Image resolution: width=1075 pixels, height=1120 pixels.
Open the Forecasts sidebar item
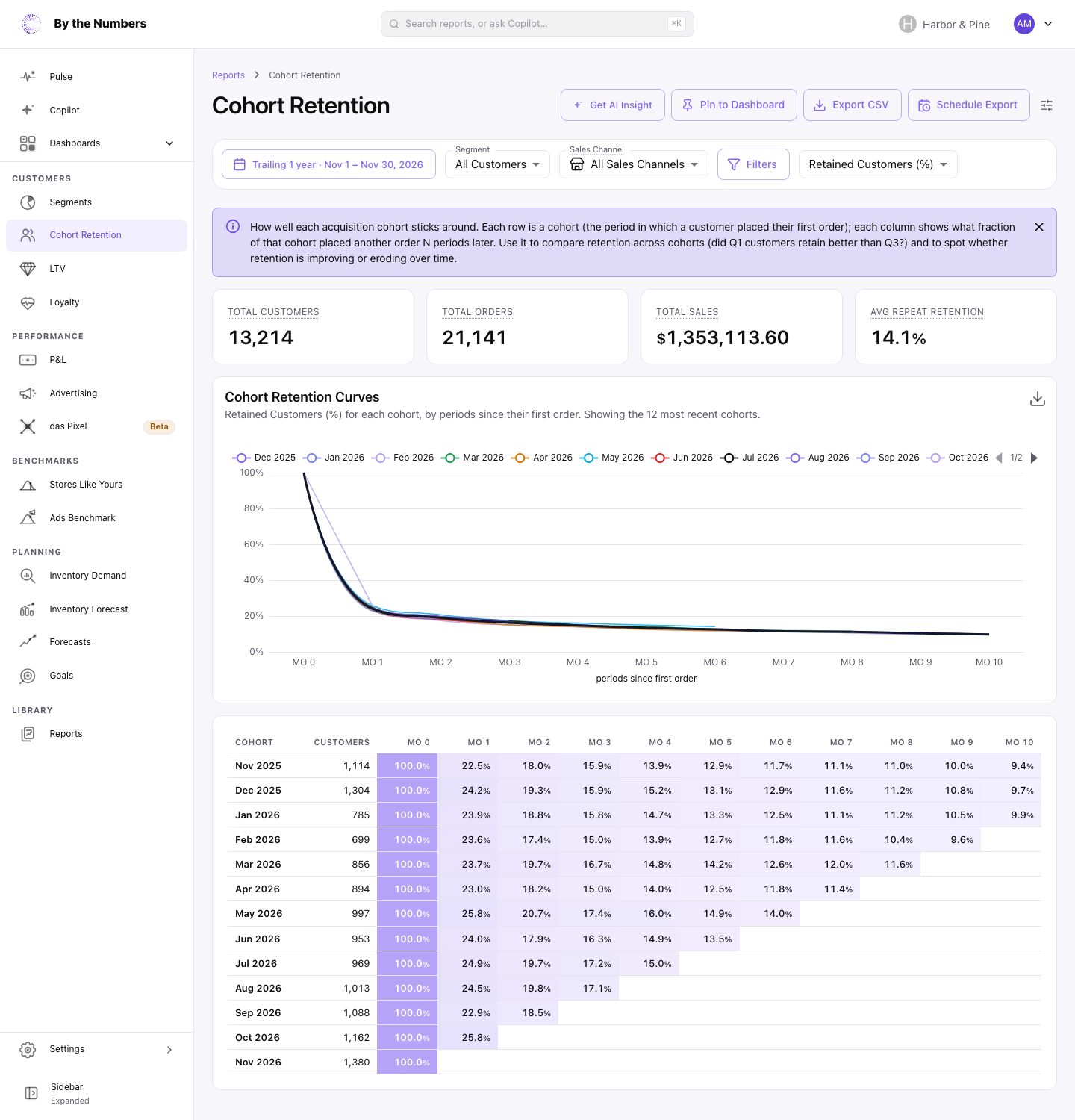click(96, 642)
